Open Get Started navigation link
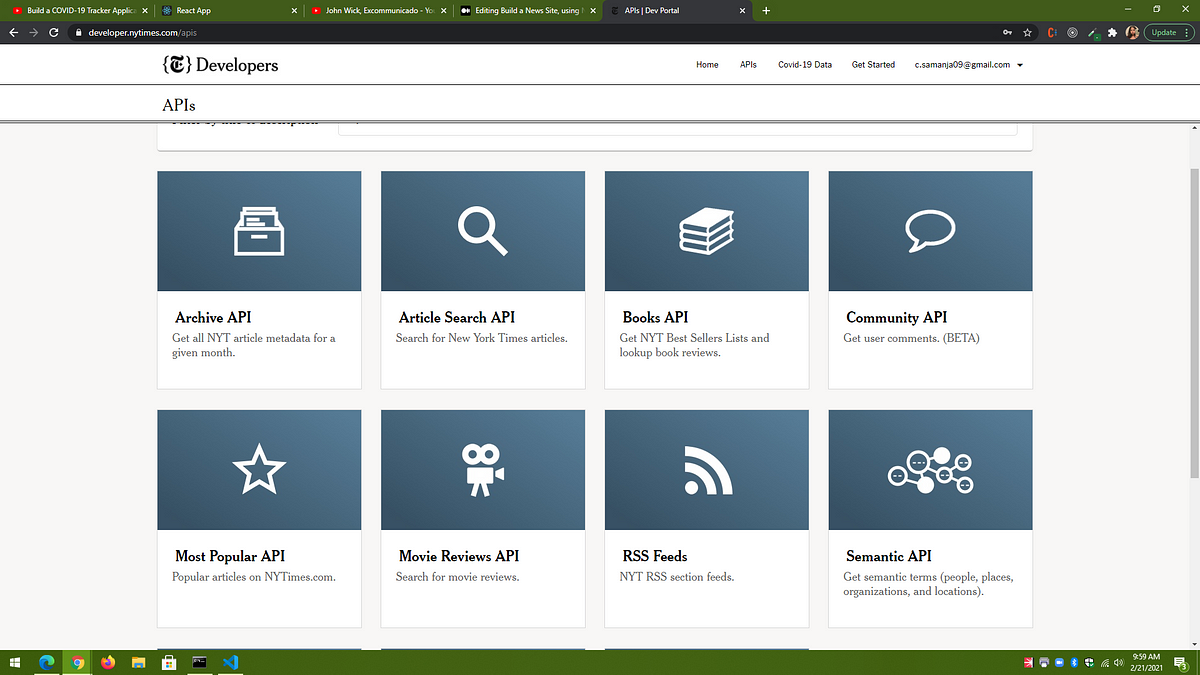The width and height of the screenshot is (1200, 675). click(873, 65)
